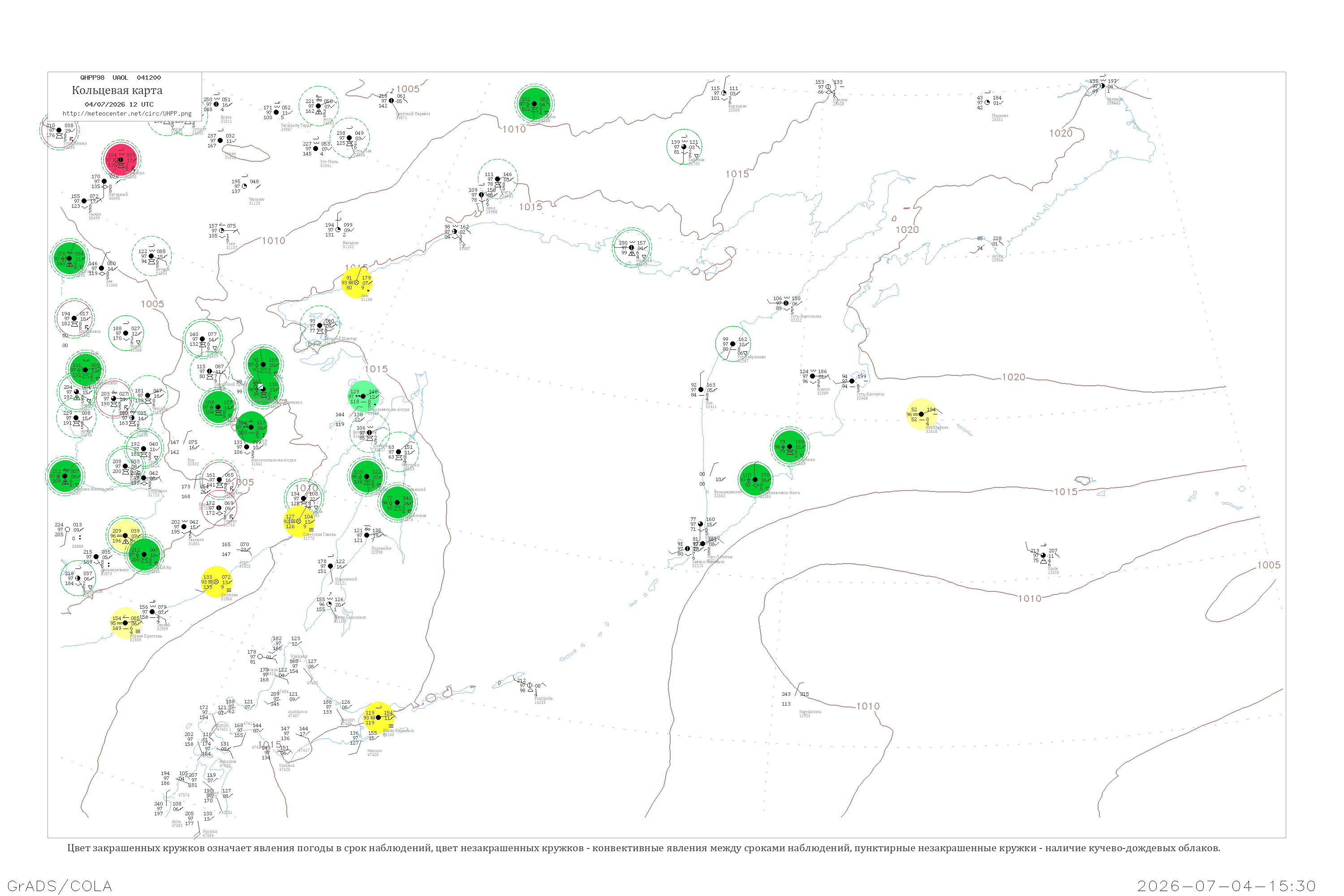Click the green Екатерино-Никольское station marker
The image size is (1344, 896).
(x=65, y=475)
